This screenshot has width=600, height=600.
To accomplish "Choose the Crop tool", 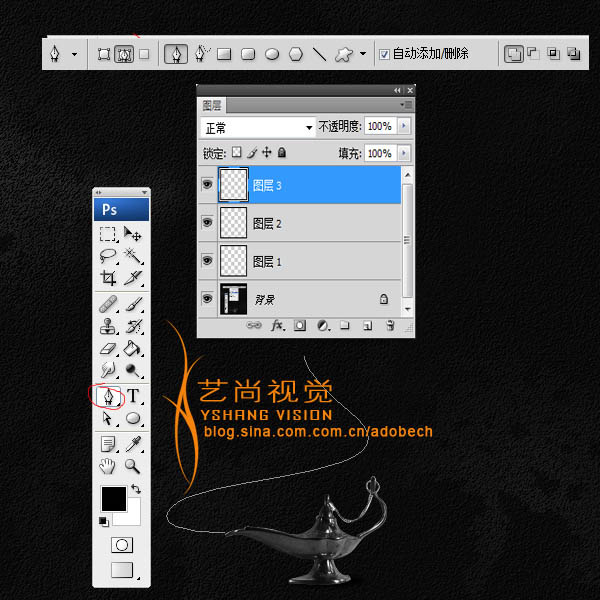I will pyautogui.click(x=109, y=278).
